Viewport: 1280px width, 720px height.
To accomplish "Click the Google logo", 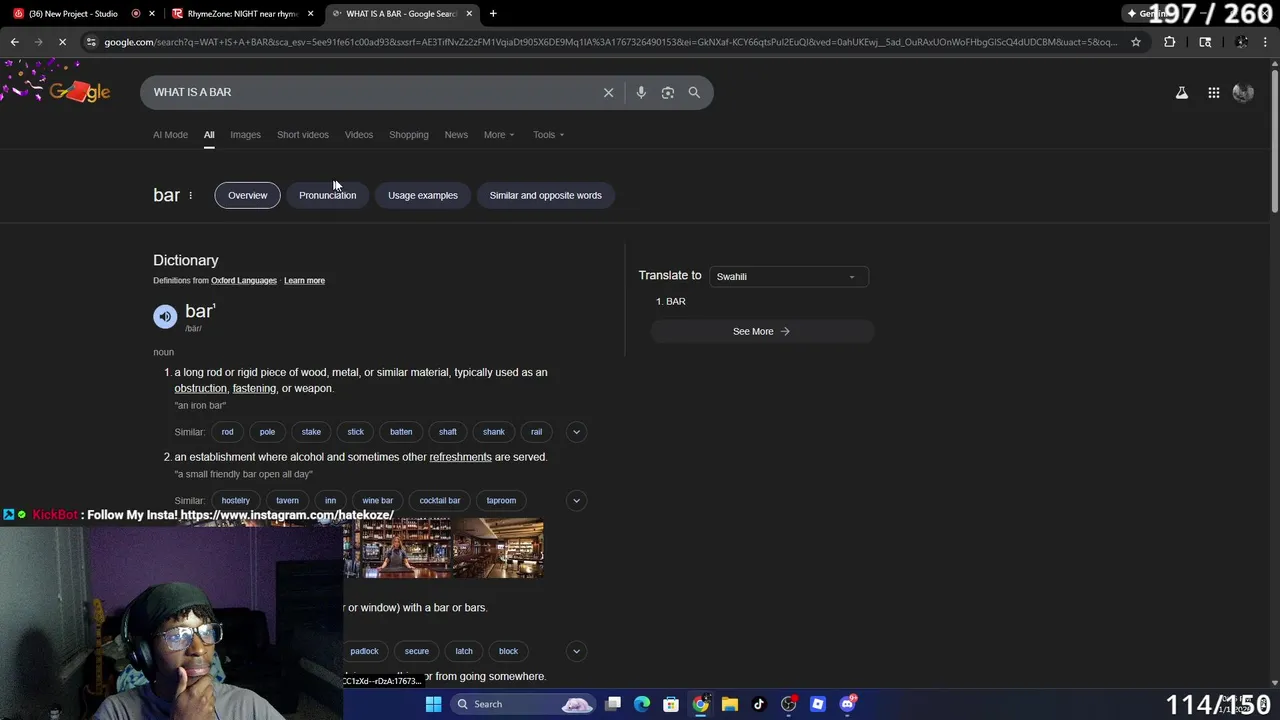I will (80, 92).
